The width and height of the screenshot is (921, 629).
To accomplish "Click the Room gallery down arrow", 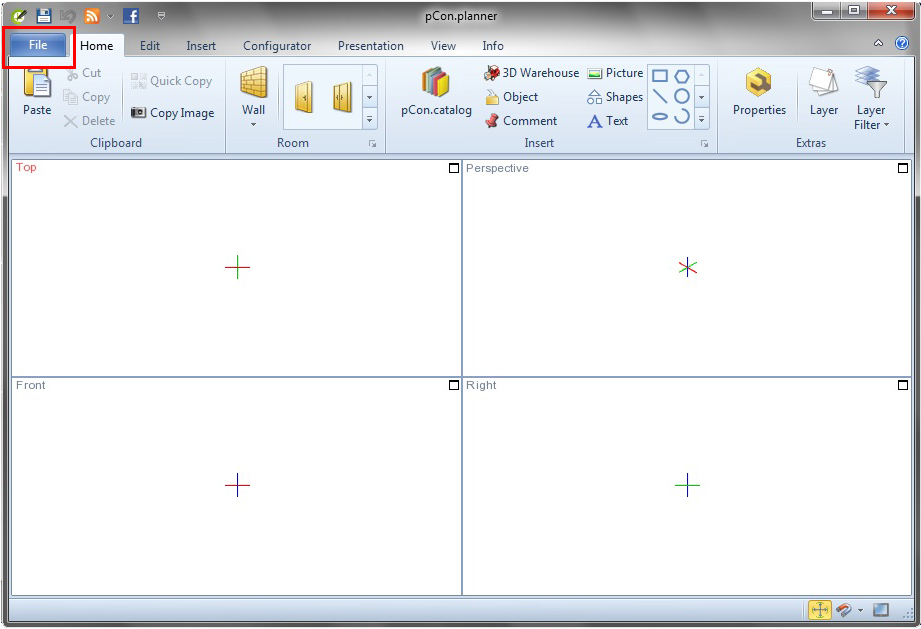I will (369, 97).
